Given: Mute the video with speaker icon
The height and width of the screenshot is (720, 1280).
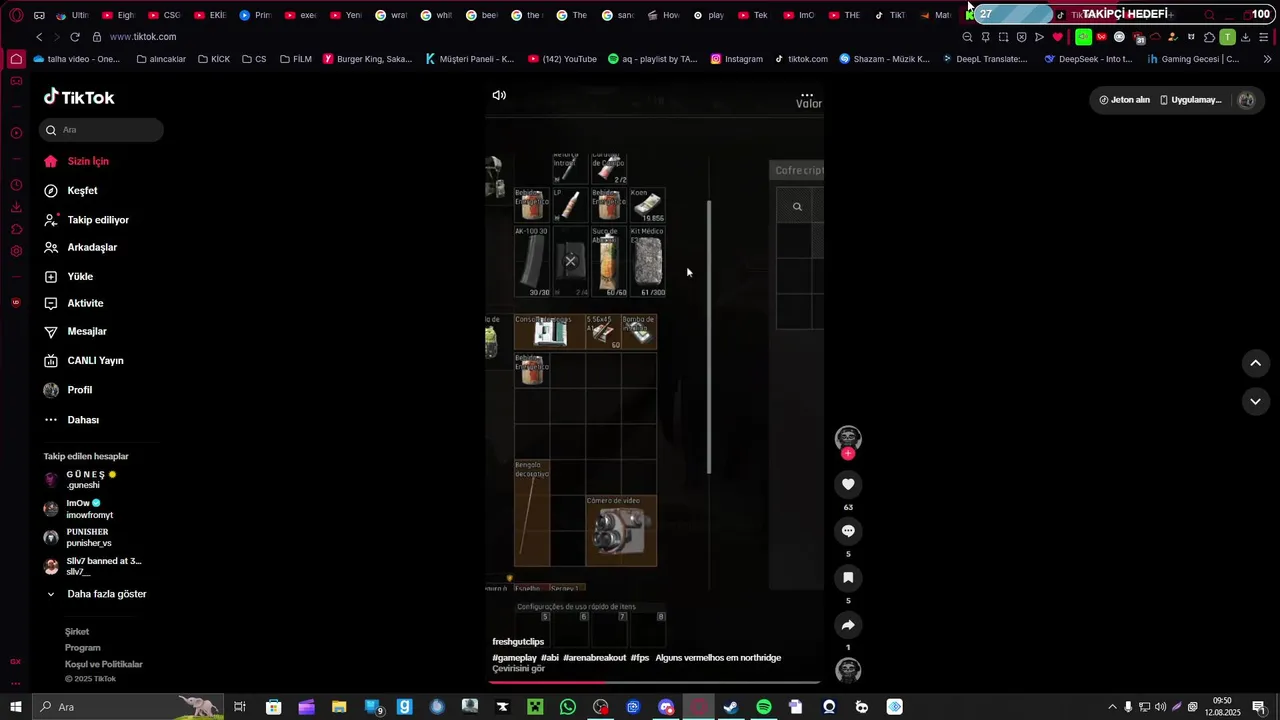Looking at the screenshot, I should pos(499,95).
